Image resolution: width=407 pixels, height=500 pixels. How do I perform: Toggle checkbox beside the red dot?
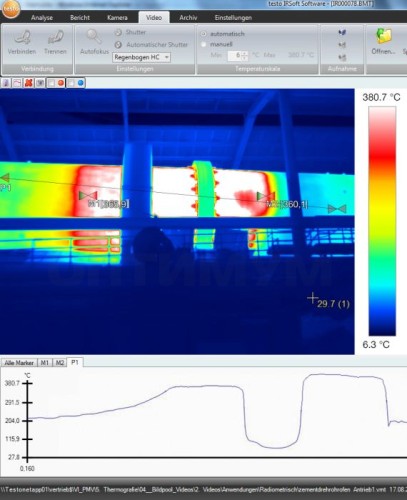(51, 83)
